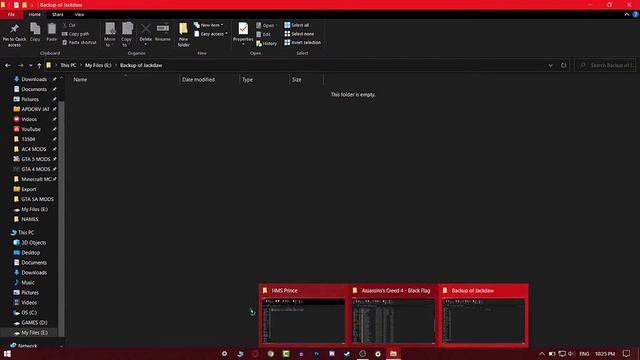This screenshot has height=360, width=640.
Task: Switch to Assassin's Creed 4 - Black Flag thumbnail
Action: 393,315
